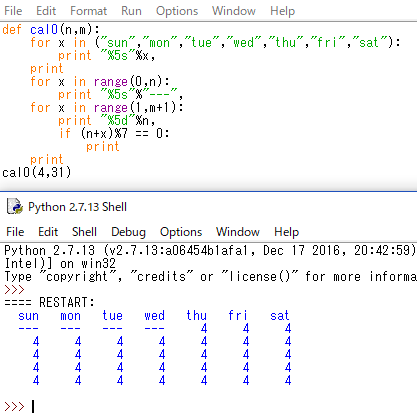
Task: Click the 'for x in range(0,n):' line
Action: (100, 82)
